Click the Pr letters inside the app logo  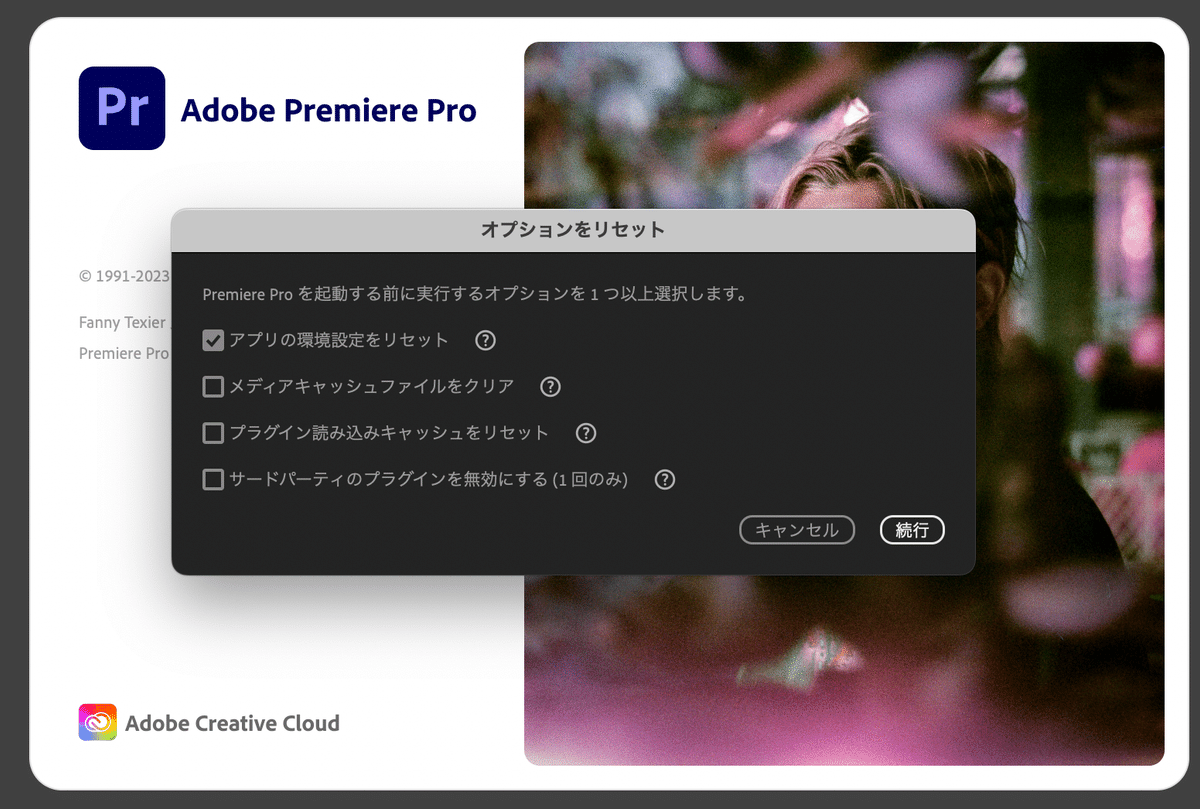121,108
